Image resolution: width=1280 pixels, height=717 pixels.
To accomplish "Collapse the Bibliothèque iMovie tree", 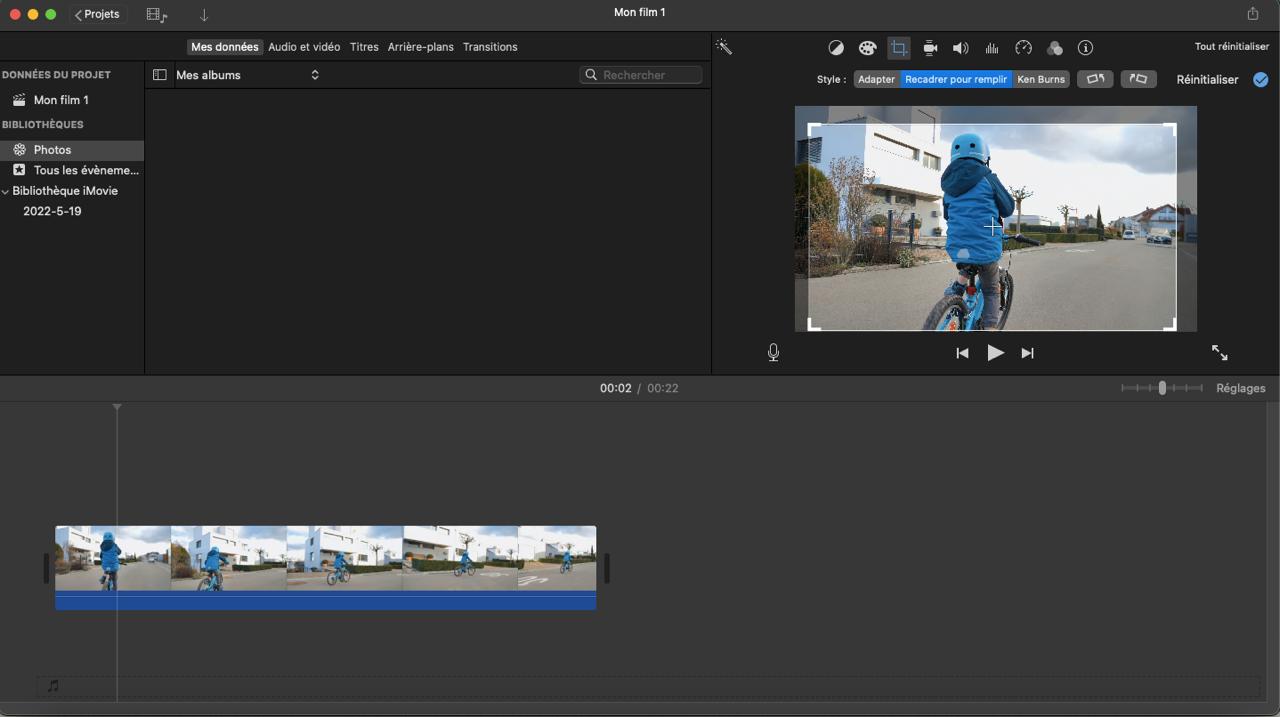I will click(5, 191).
